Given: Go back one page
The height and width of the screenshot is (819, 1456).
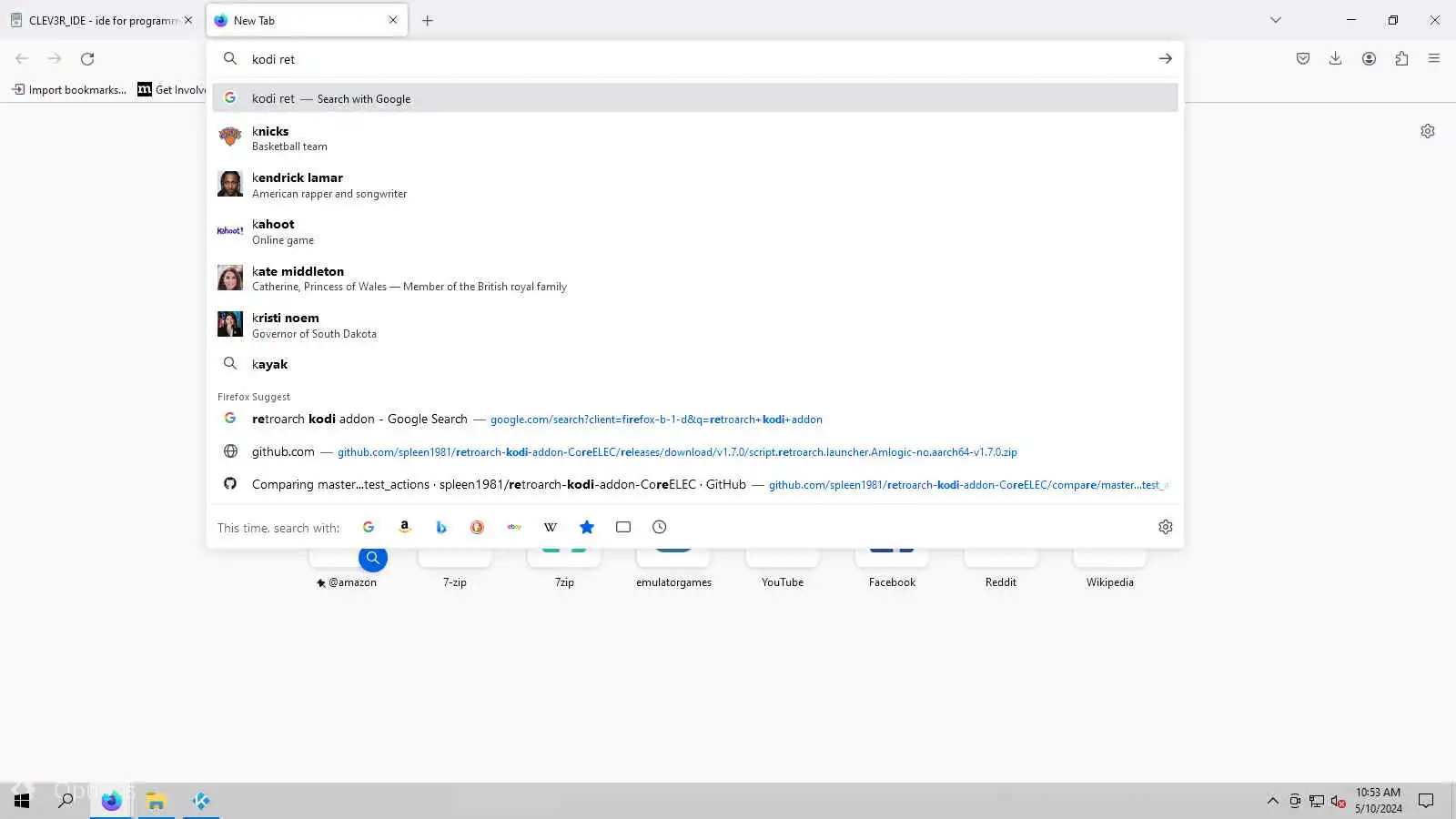Looking at the screenshot, I should pos(22,58).
